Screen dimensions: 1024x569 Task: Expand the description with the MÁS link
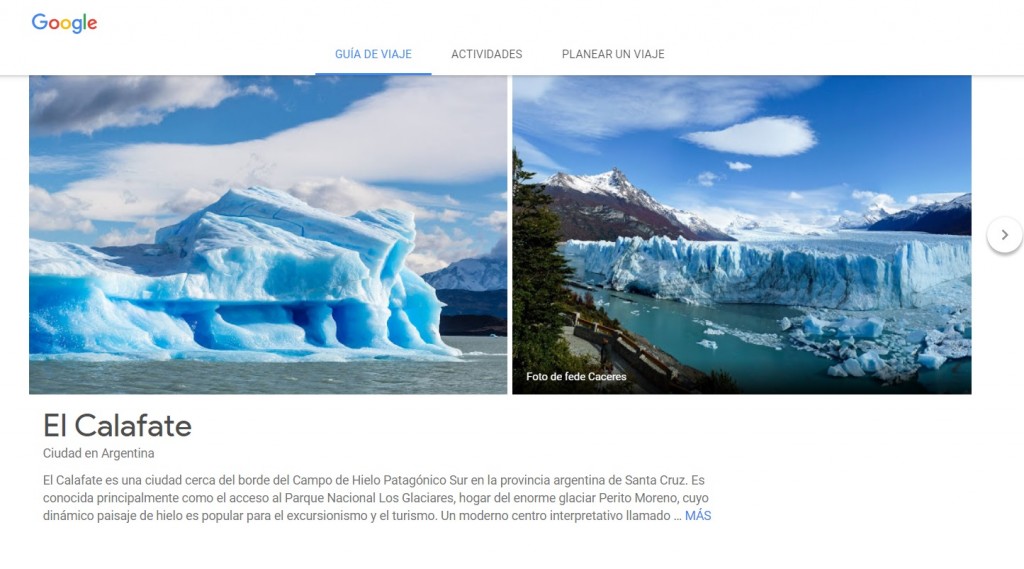(x=697, y=515)
